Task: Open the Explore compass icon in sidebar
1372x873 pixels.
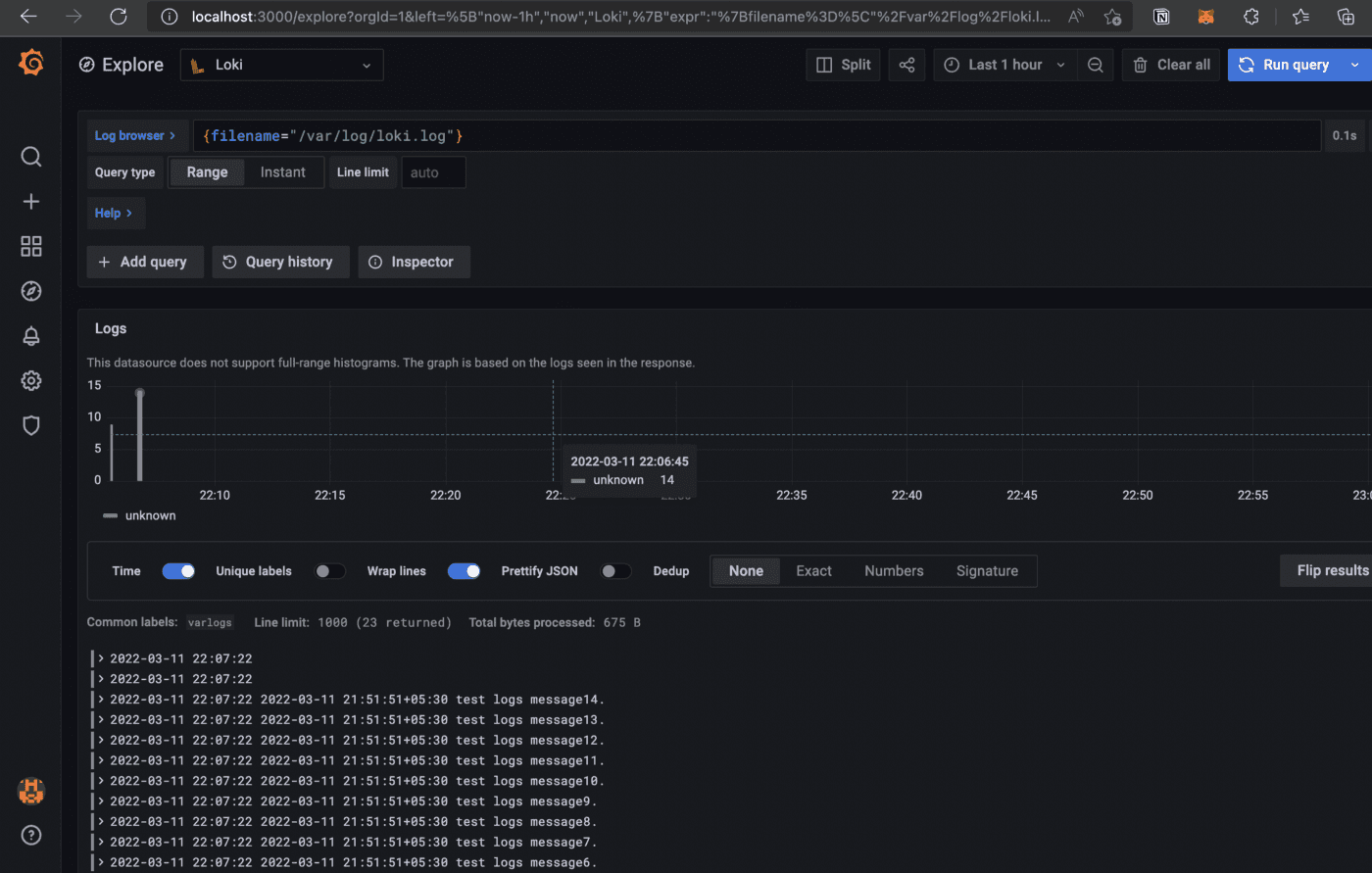Action: pos(30,291)
